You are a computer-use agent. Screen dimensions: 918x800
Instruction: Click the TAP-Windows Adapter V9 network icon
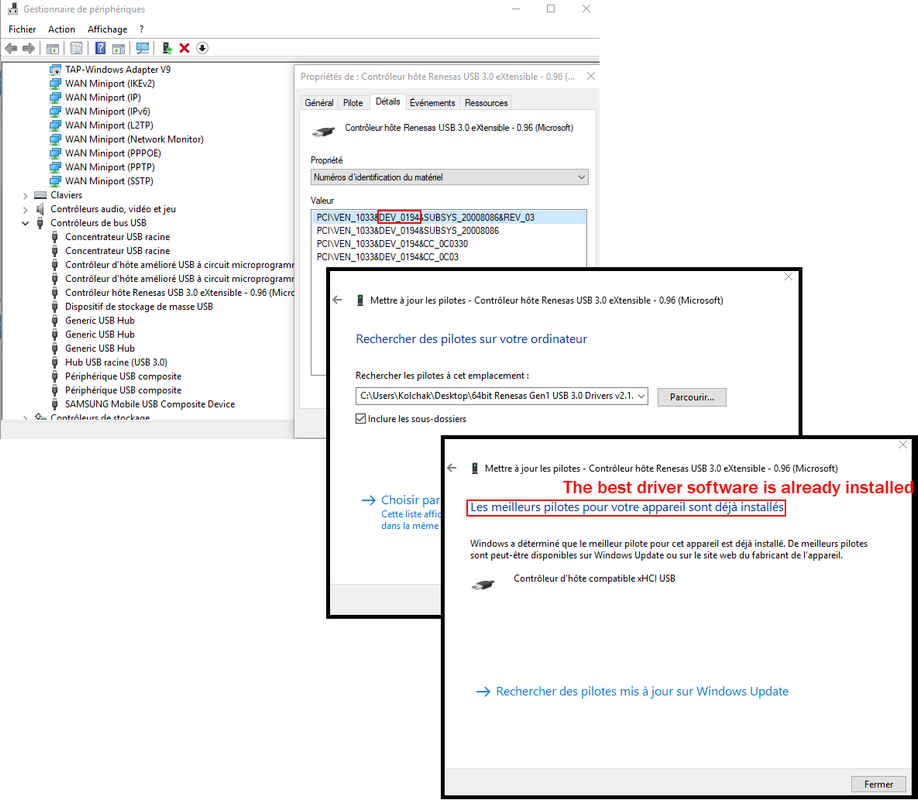tap(55, 70)
